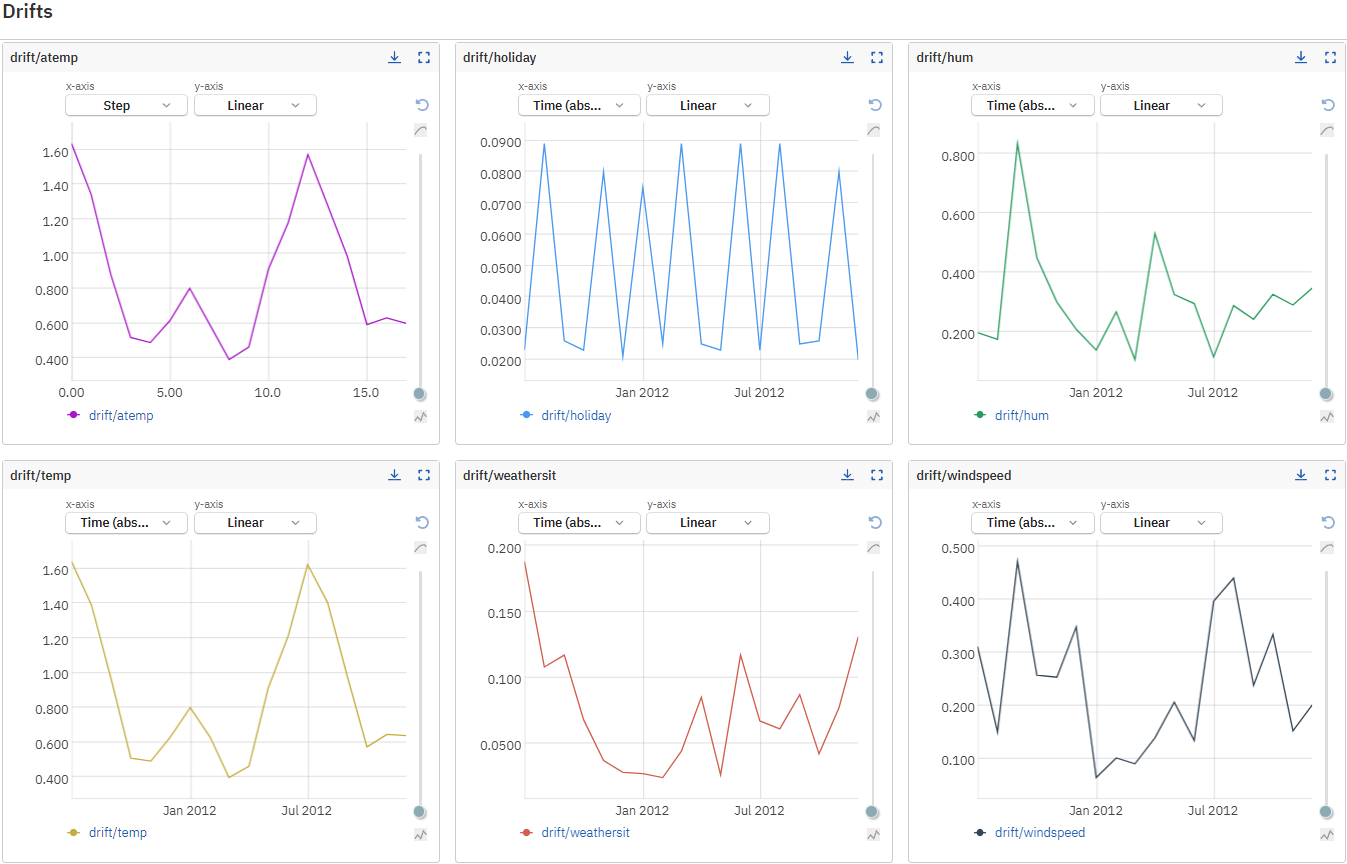This screenshot has height=864, width=1347.
Task: Download the drift/temp chart data
Action: (x=394, y=475)
